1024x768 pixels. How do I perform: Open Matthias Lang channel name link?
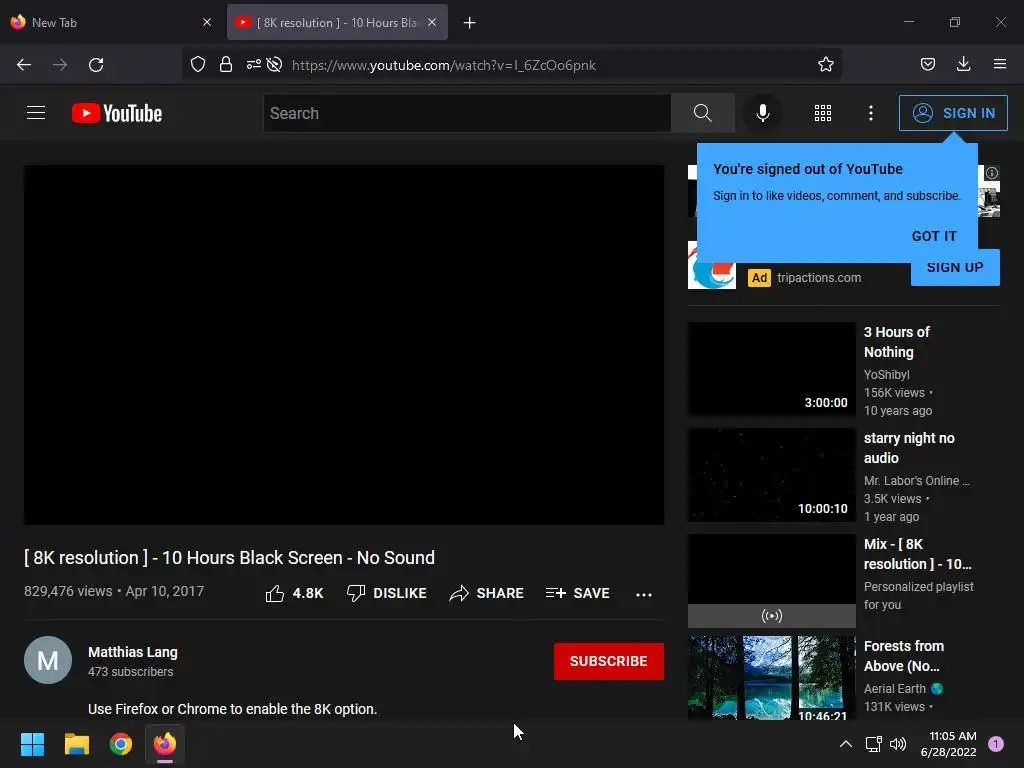pyautogui.click(x=133, y=652)
